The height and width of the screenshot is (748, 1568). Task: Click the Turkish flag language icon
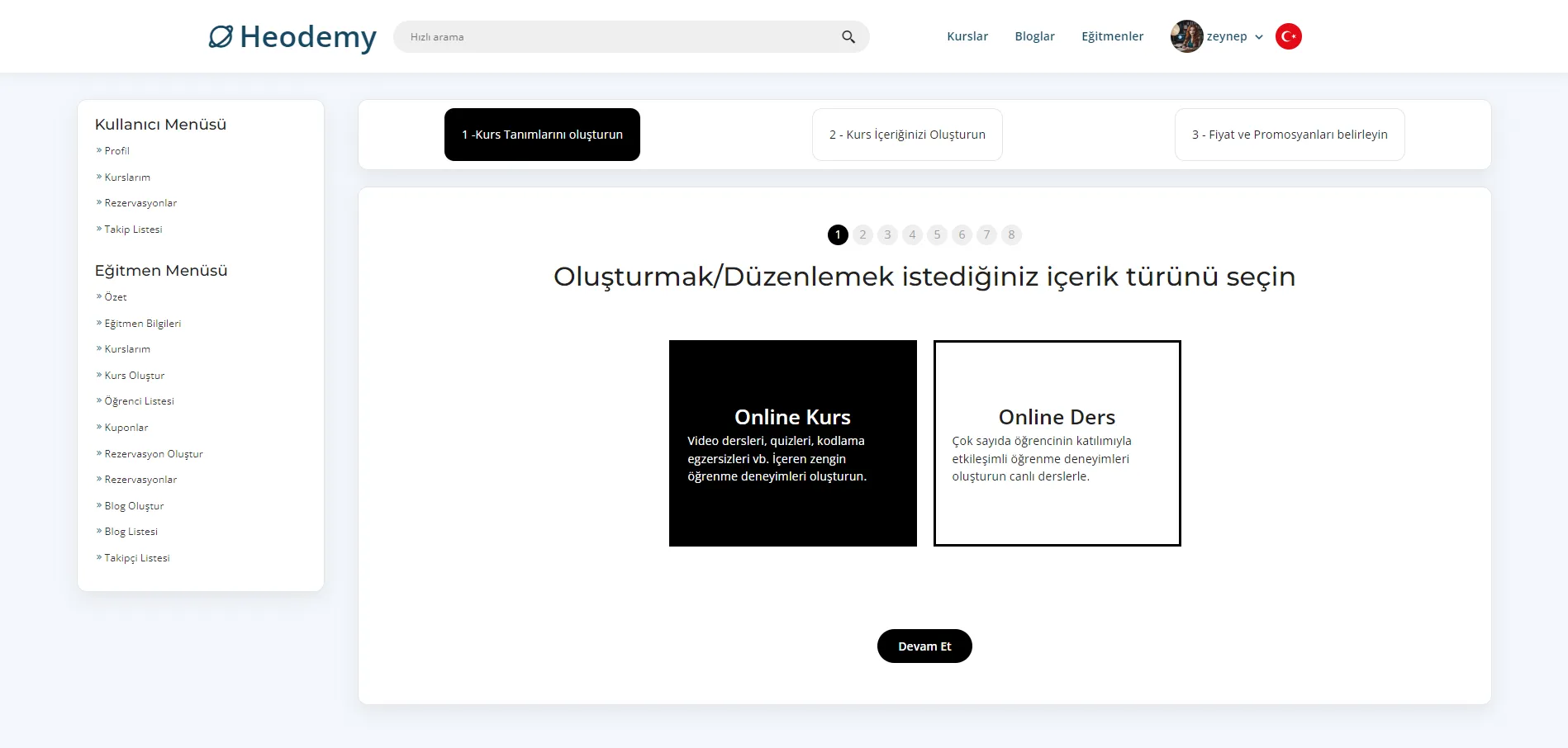point(1288,36)
